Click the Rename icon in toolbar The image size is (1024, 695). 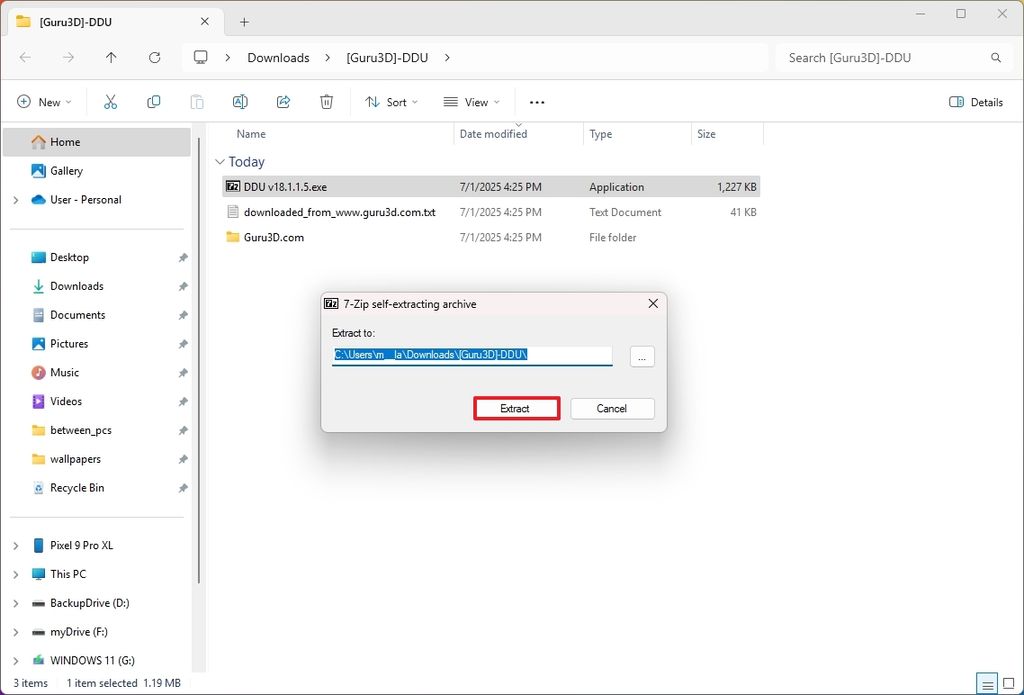pyautogui.click(x=240, y=102)
